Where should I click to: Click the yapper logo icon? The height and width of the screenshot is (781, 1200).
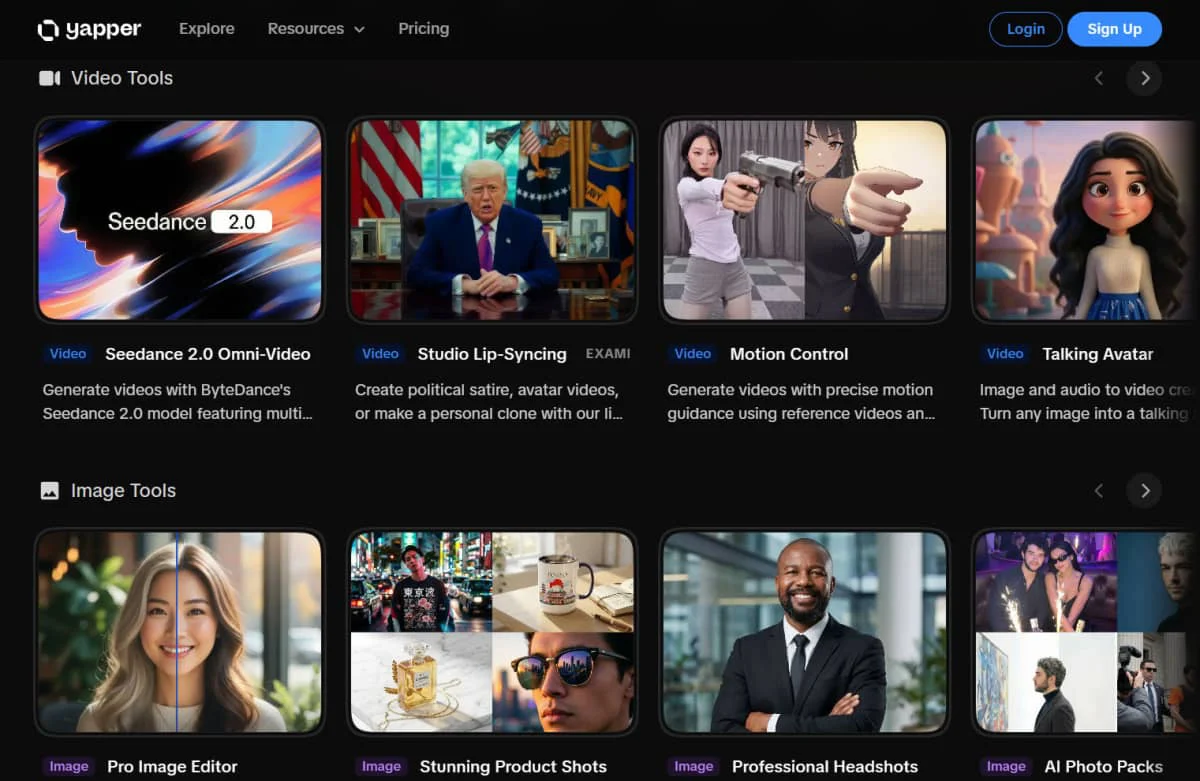click(48, 30)
